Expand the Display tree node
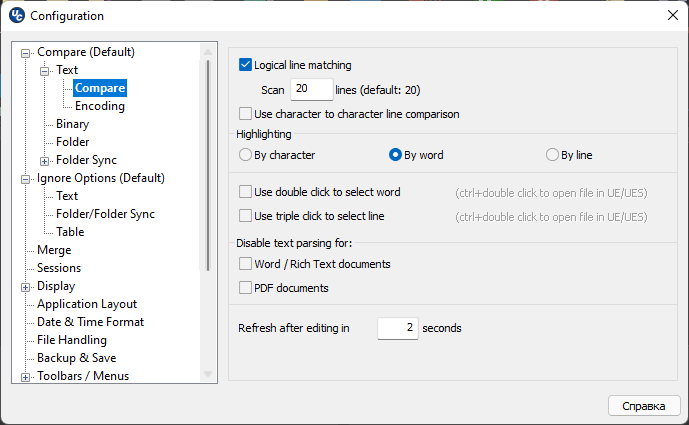The height and width of the screenshot is (425, 689). click(26, 286)
